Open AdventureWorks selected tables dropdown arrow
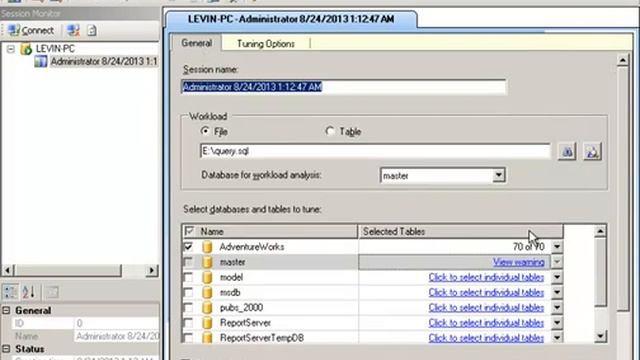 tap(557, 247)
